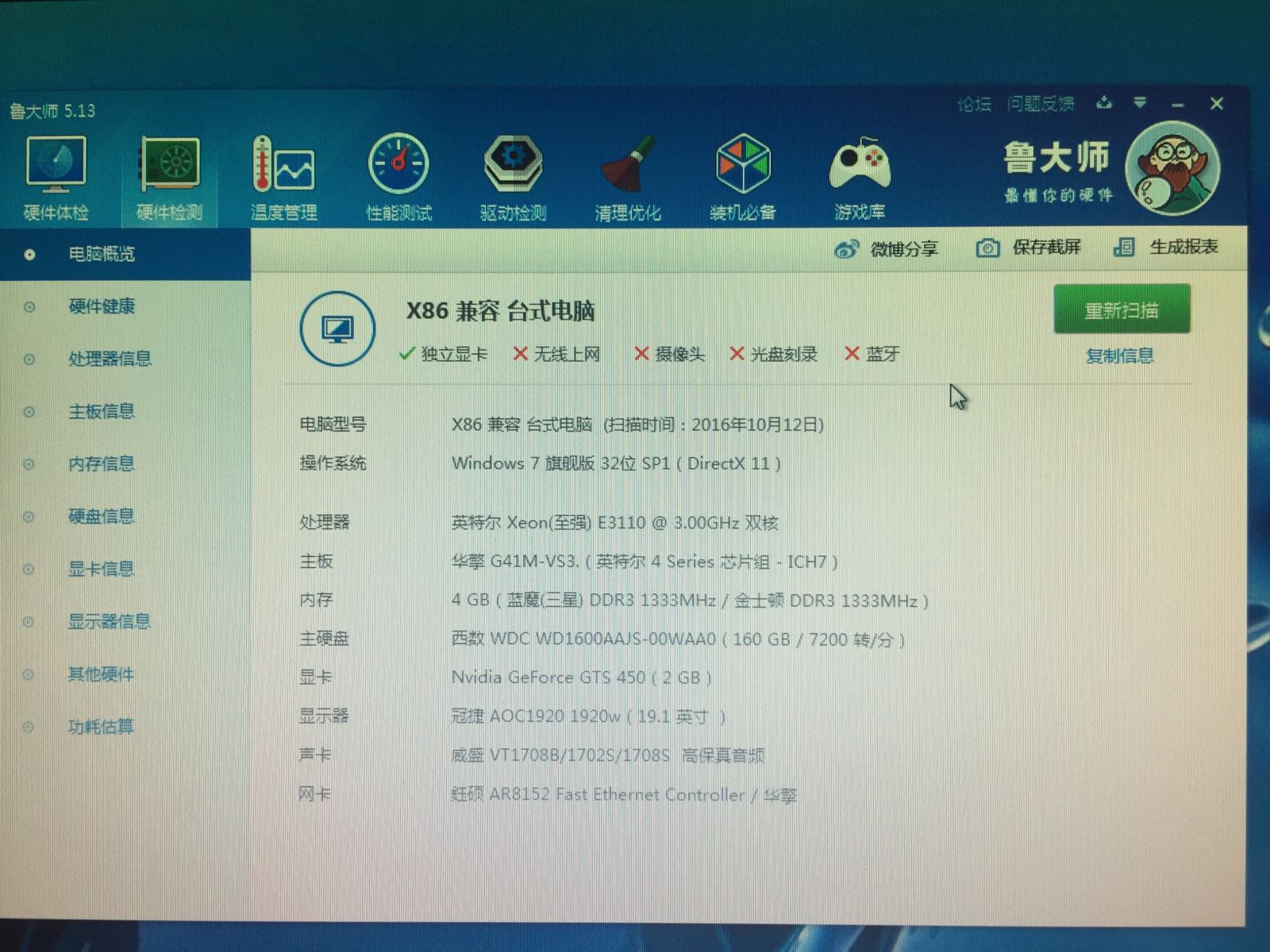Click the AR8152 Fast Ethernet Controller value

623,794
